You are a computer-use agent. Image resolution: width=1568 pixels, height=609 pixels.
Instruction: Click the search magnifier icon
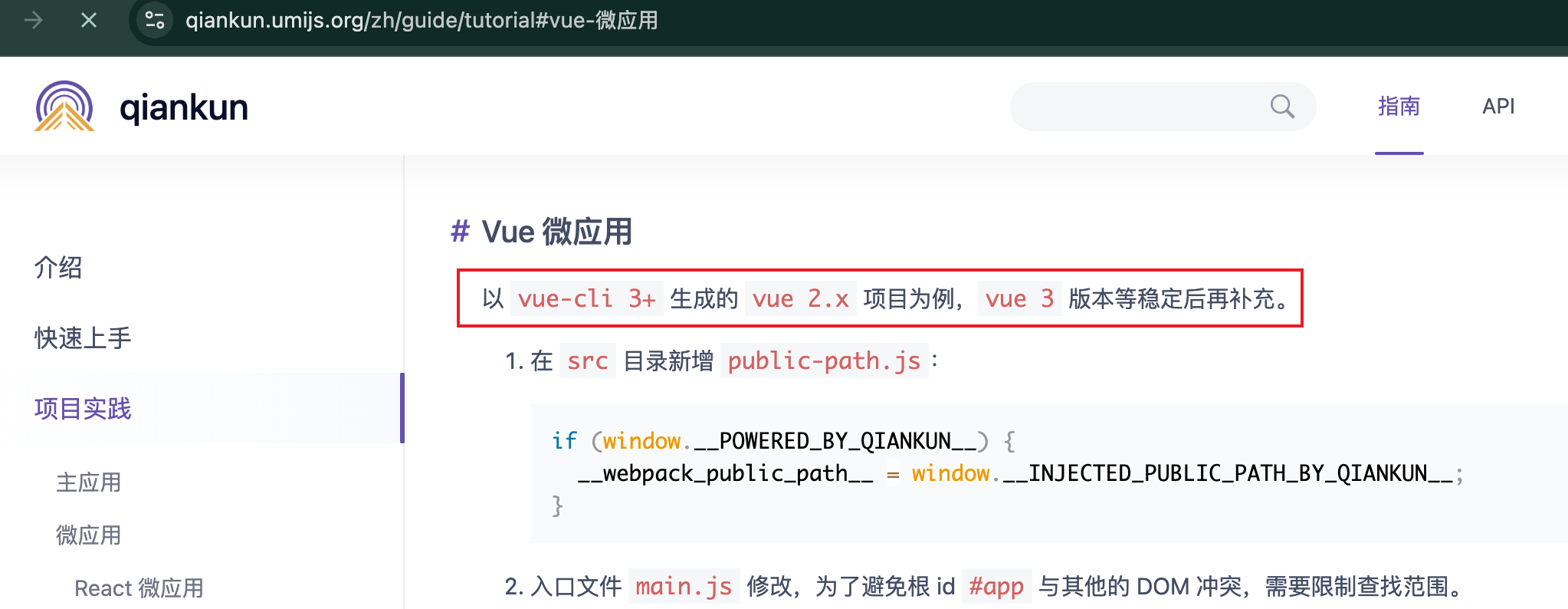(1282, 107)
